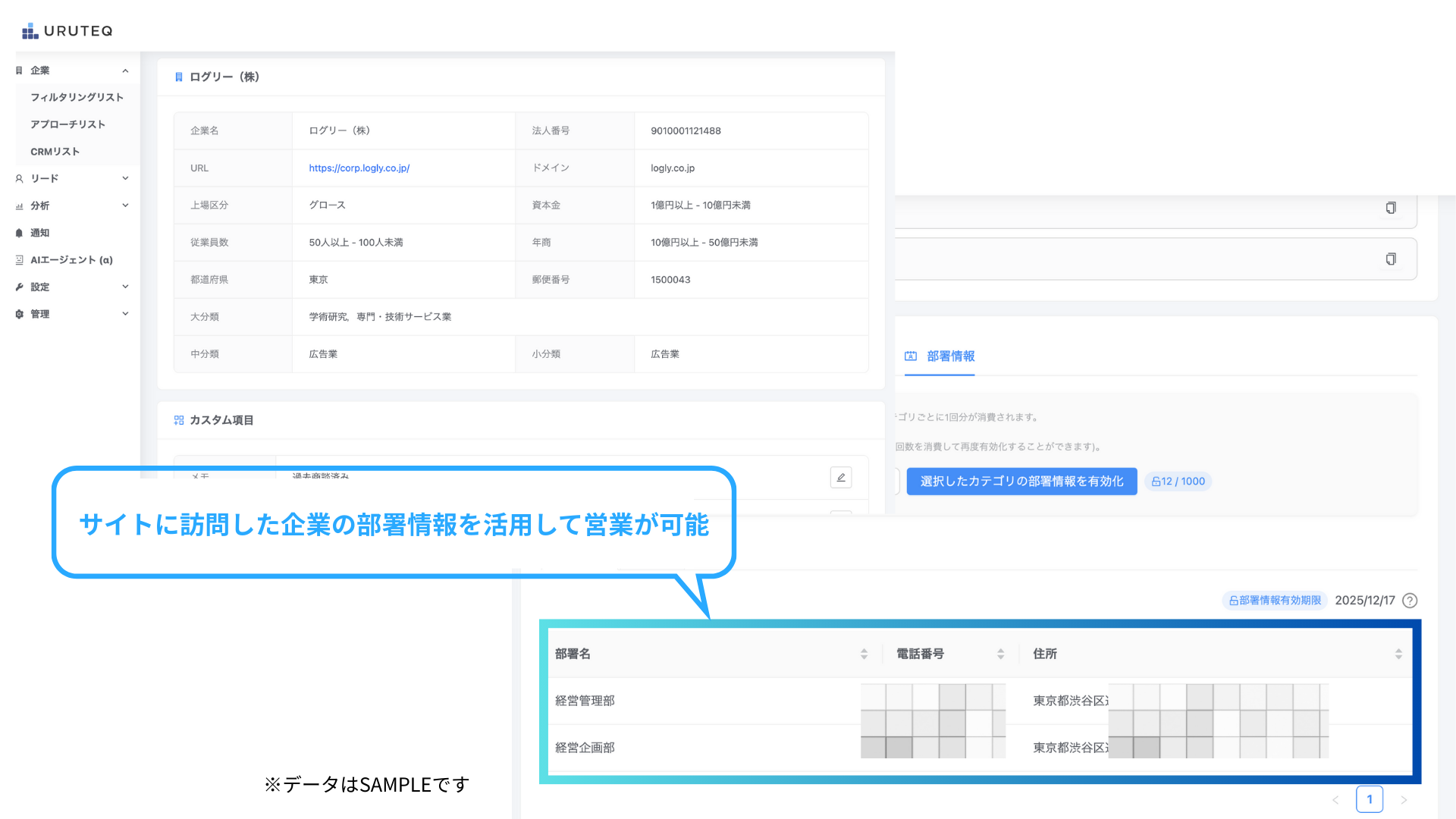The width and height of the screenshot is (1456, 819).
Task: Sort table by 部署名 column
Action: click(864, 654)
